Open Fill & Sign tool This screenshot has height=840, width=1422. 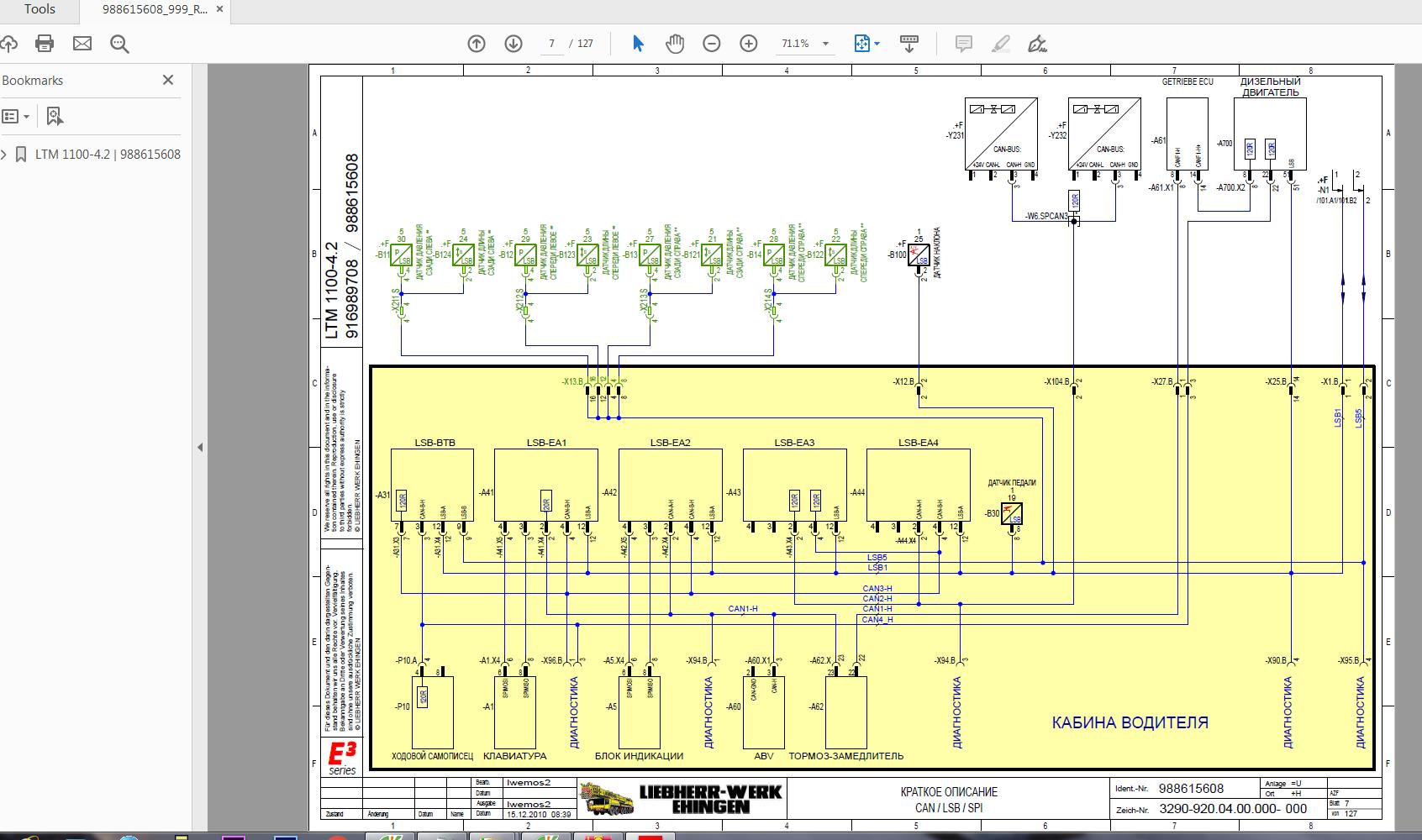[1035, 43]
